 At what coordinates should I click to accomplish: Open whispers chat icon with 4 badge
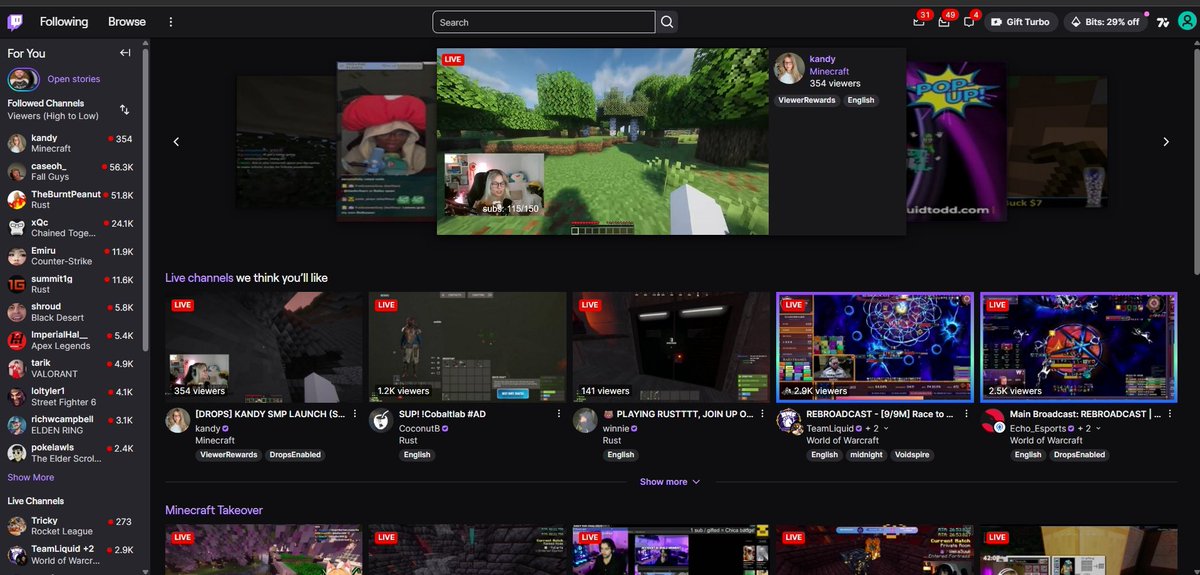point(969,22)
